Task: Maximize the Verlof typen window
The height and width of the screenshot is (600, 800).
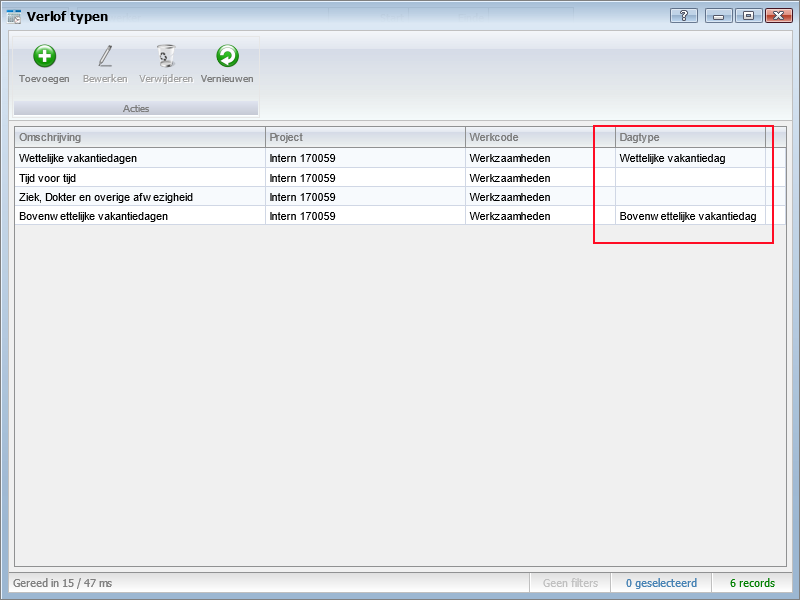Action: click(747, 16)
